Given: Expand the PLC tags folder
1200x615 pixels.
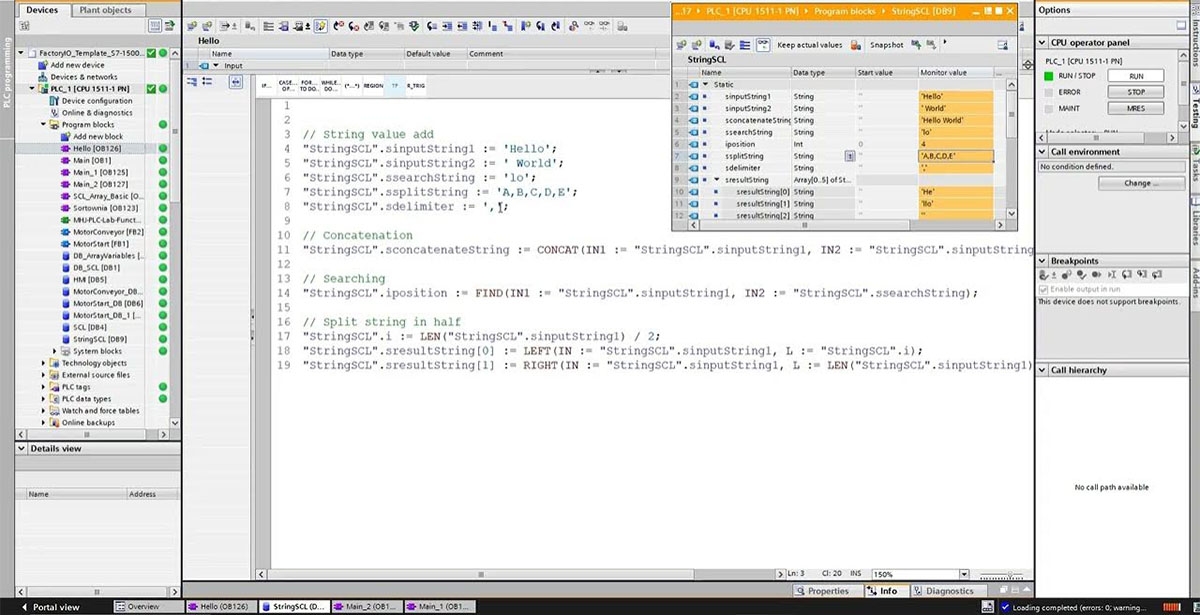Looking at the screenshot, I should (x=42, y=387).
